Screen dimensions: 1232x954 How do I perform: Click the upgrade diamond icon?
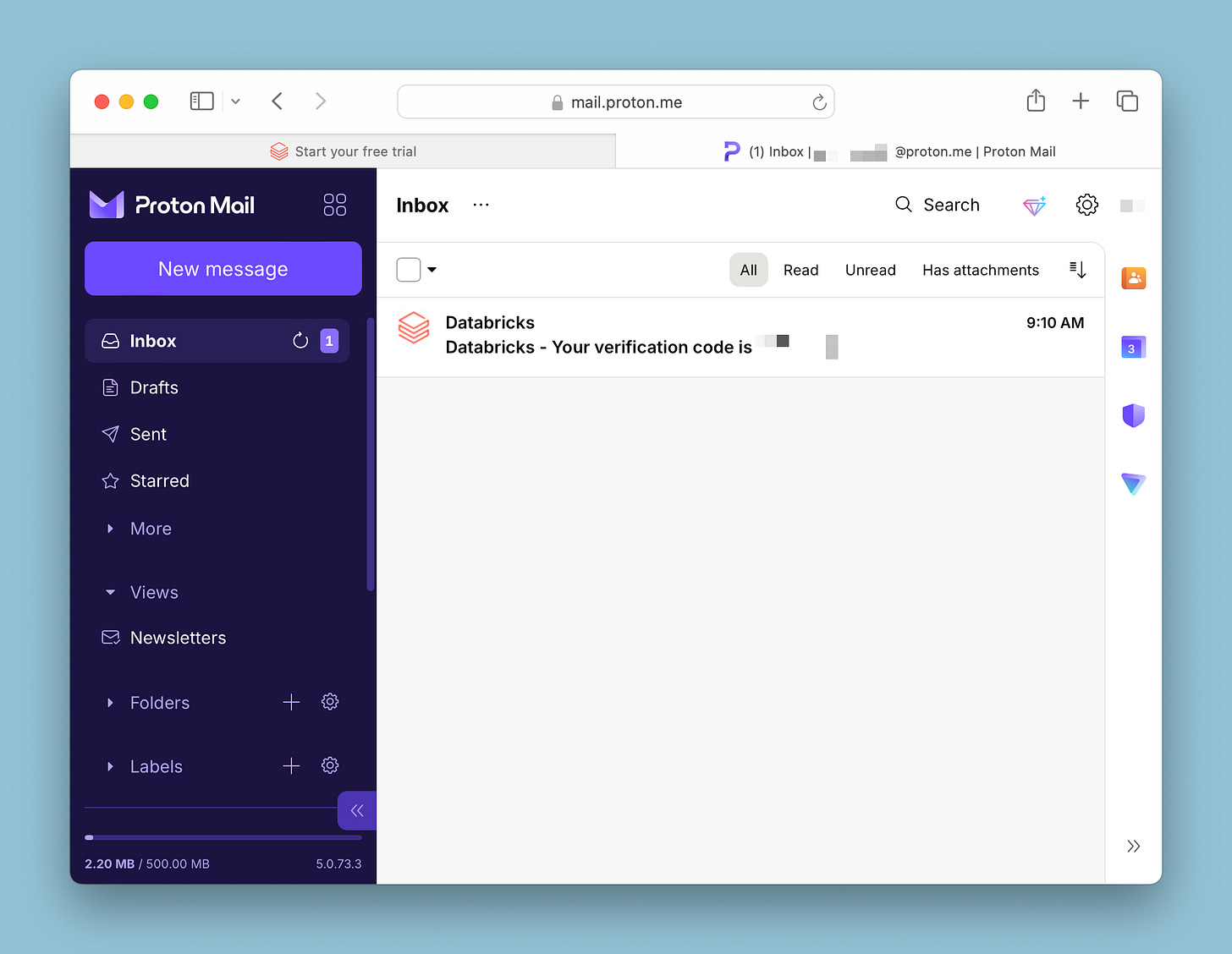tap(1034, 205)
